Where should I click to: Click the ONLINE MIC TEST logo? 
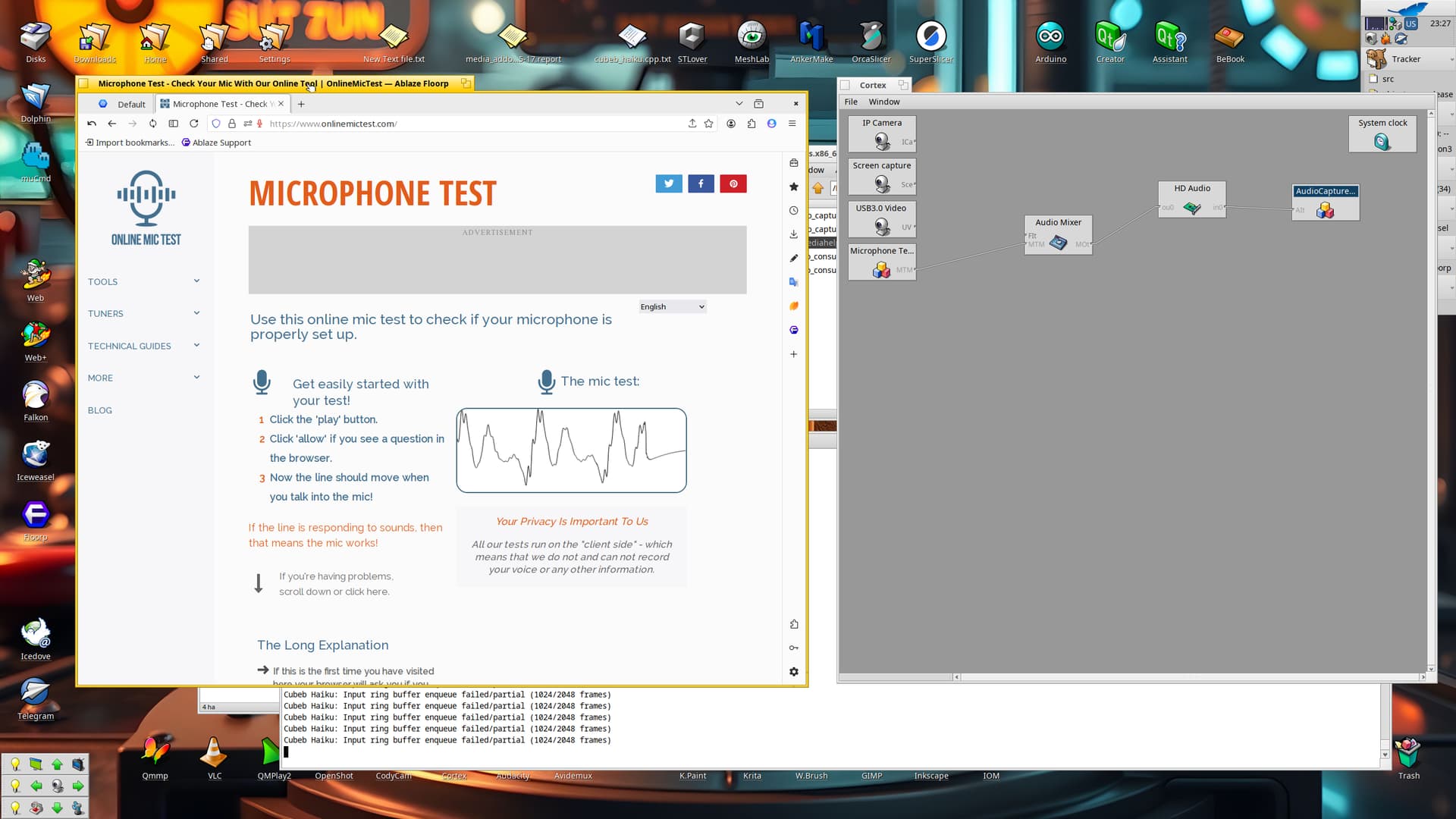point(146,209)
